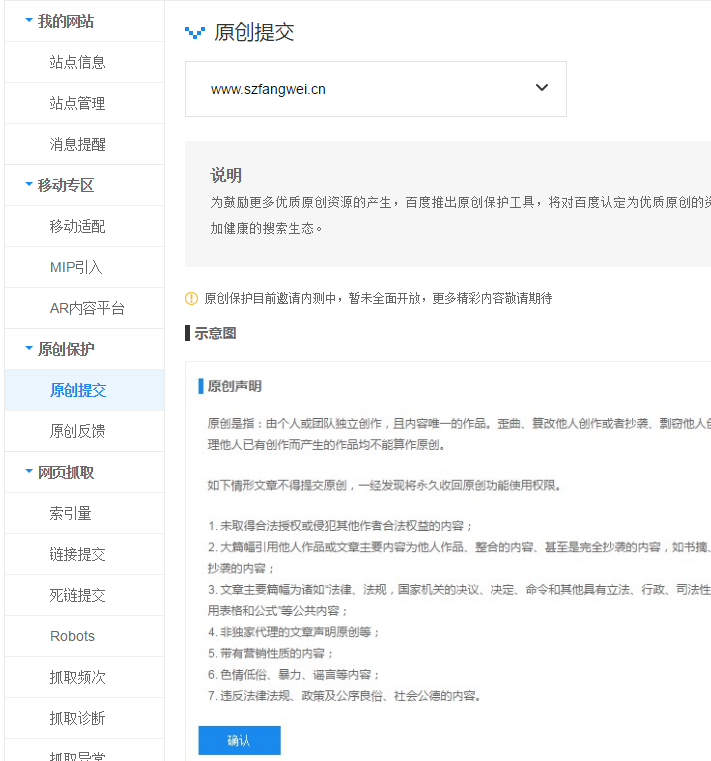
Task: Open the Robots sidebar item
Action: click(72, 636)
